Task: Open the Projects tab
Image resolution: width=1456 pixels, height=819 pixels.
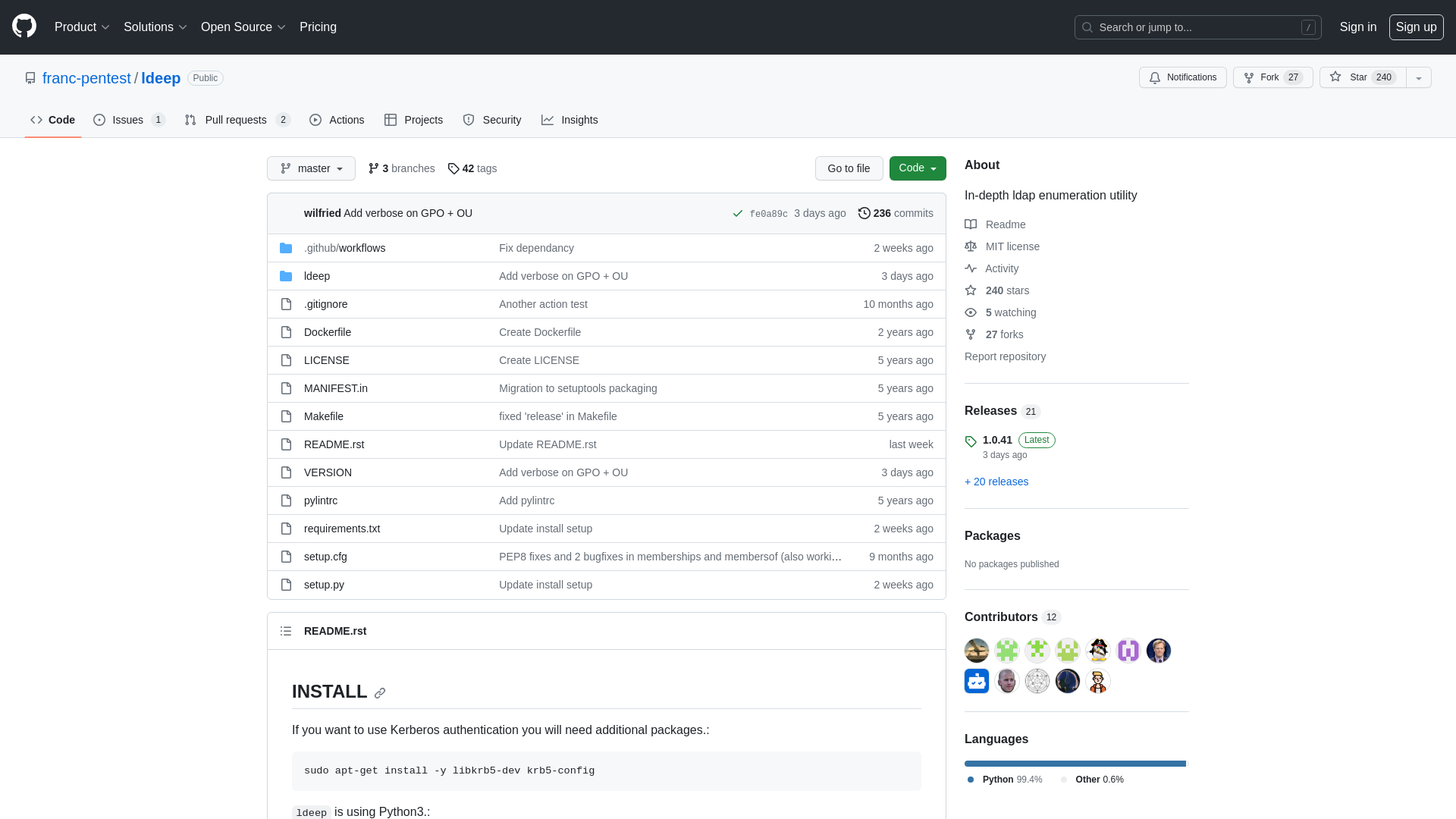Action: [x=413, y=120]
